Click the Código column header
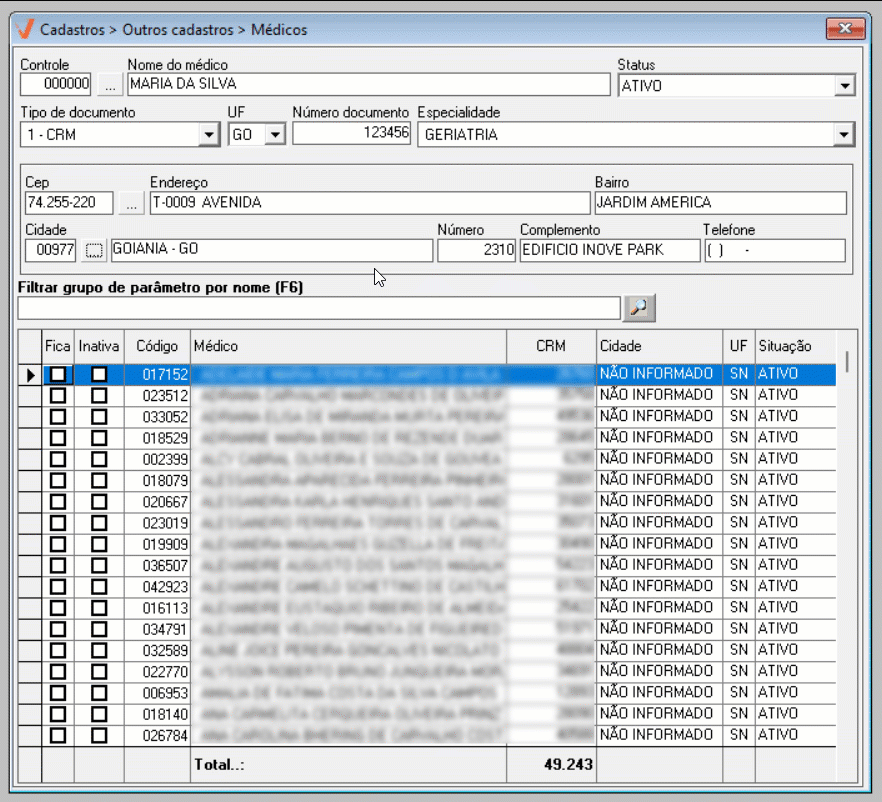The width and height of the screenshot is (882, 802). [x=156, y=346]
